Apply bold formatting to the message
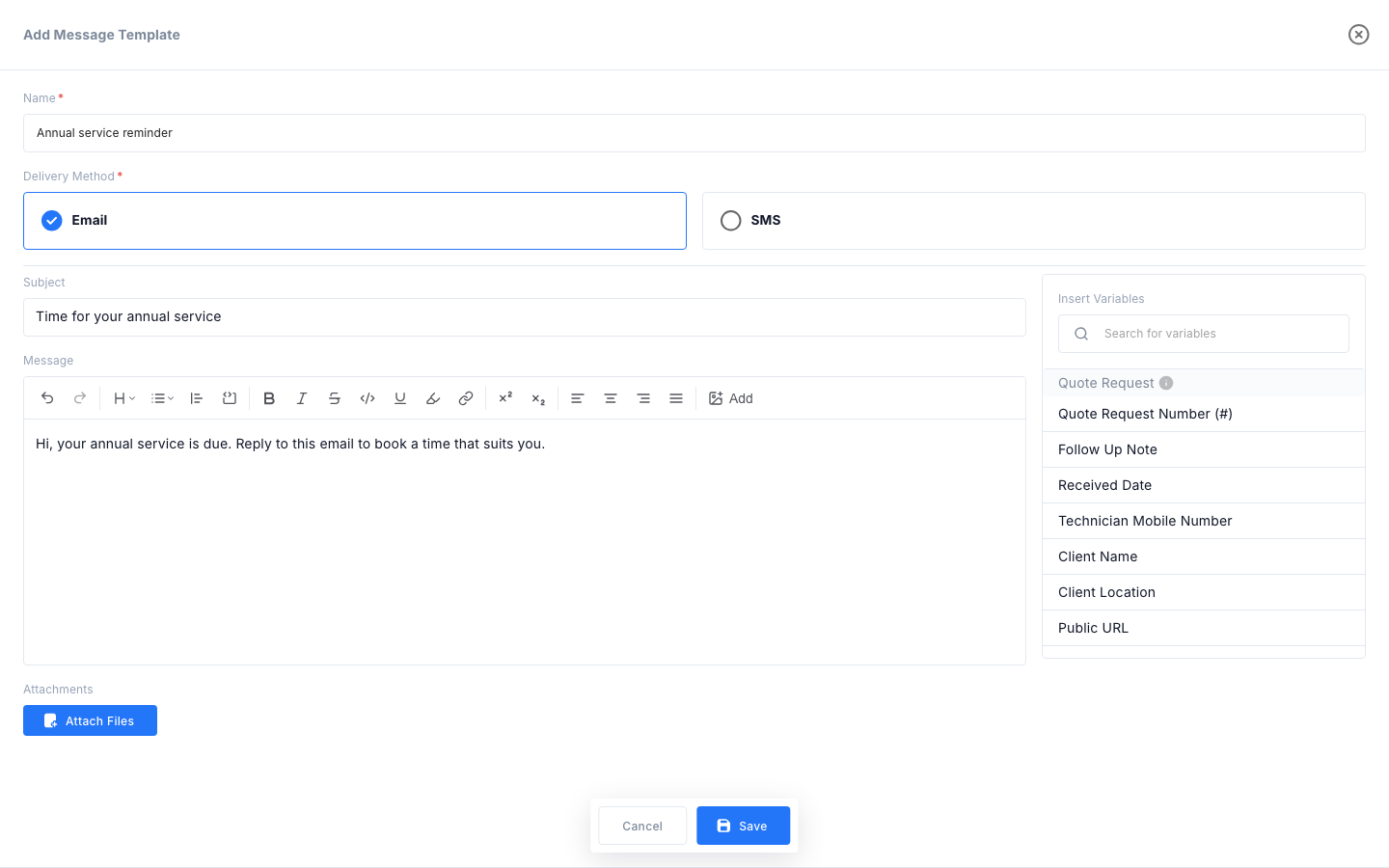 click(x=269, y=398)
